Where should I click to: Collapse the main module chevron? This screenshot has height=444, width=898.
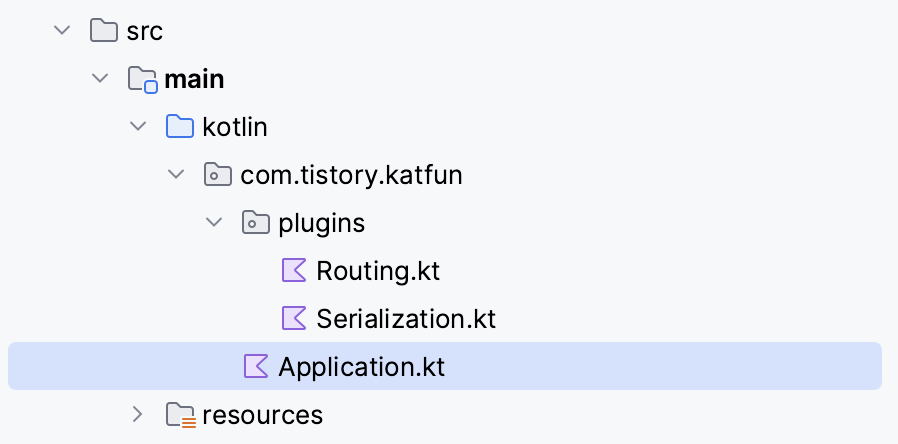pyautogui.click(x=100, y=77)
